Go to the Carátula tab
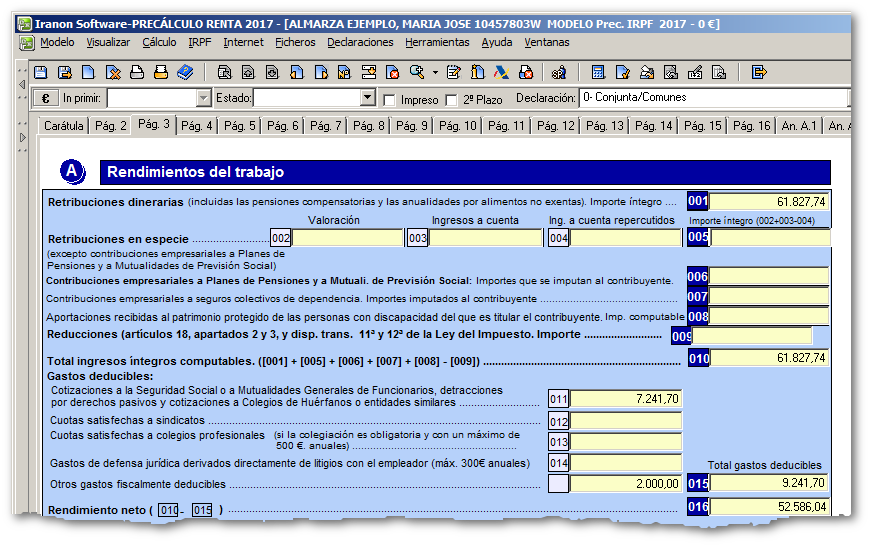 pyautogui.click(x=64, y=125)
